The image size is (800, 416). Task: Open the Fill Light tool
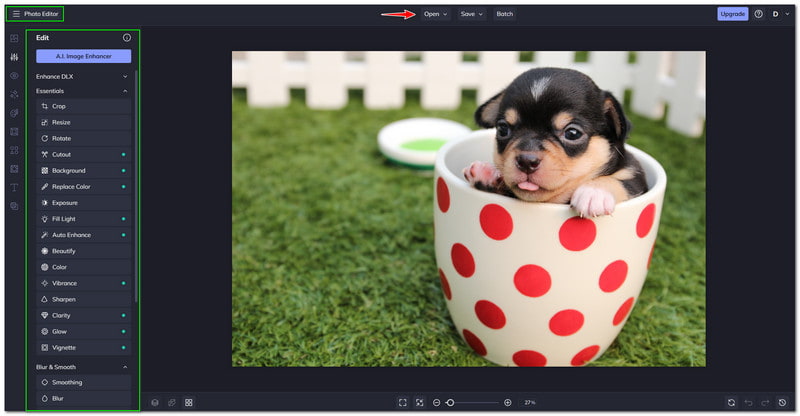(x=84, y=219)
